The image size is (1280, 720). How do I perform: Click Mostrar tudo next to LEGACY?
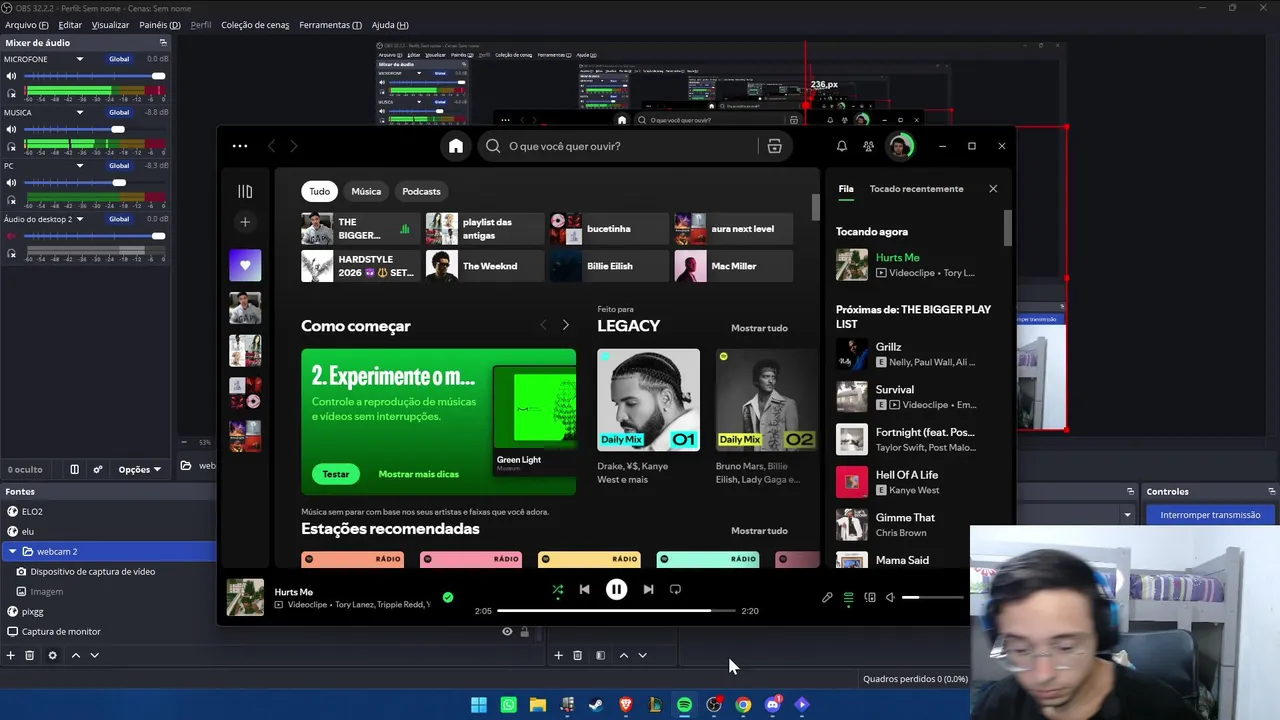pos(759,328)
